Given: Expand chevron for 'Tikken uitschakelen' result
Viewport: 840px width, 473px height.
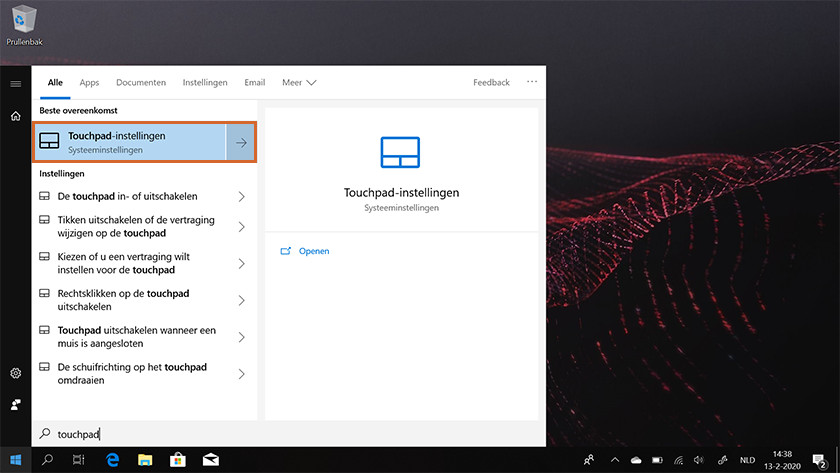Looking at the screenshot, I should click(242, 227).
